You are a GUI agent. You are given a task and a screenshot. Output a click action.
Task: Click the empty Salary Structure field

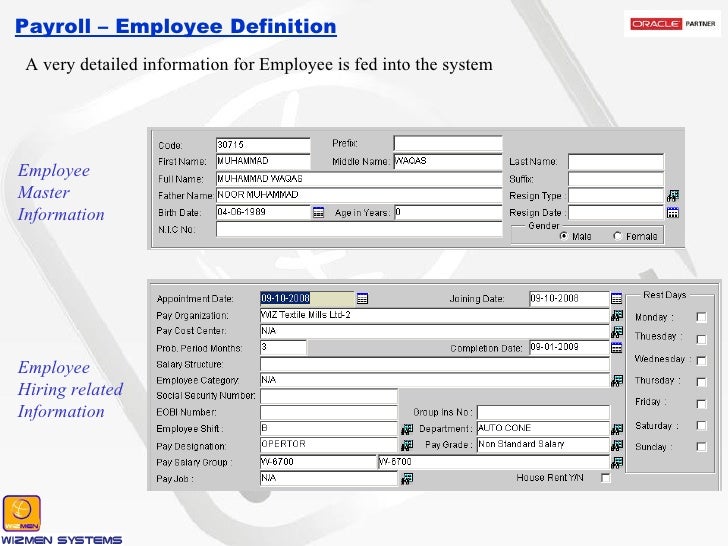point(435,364)
